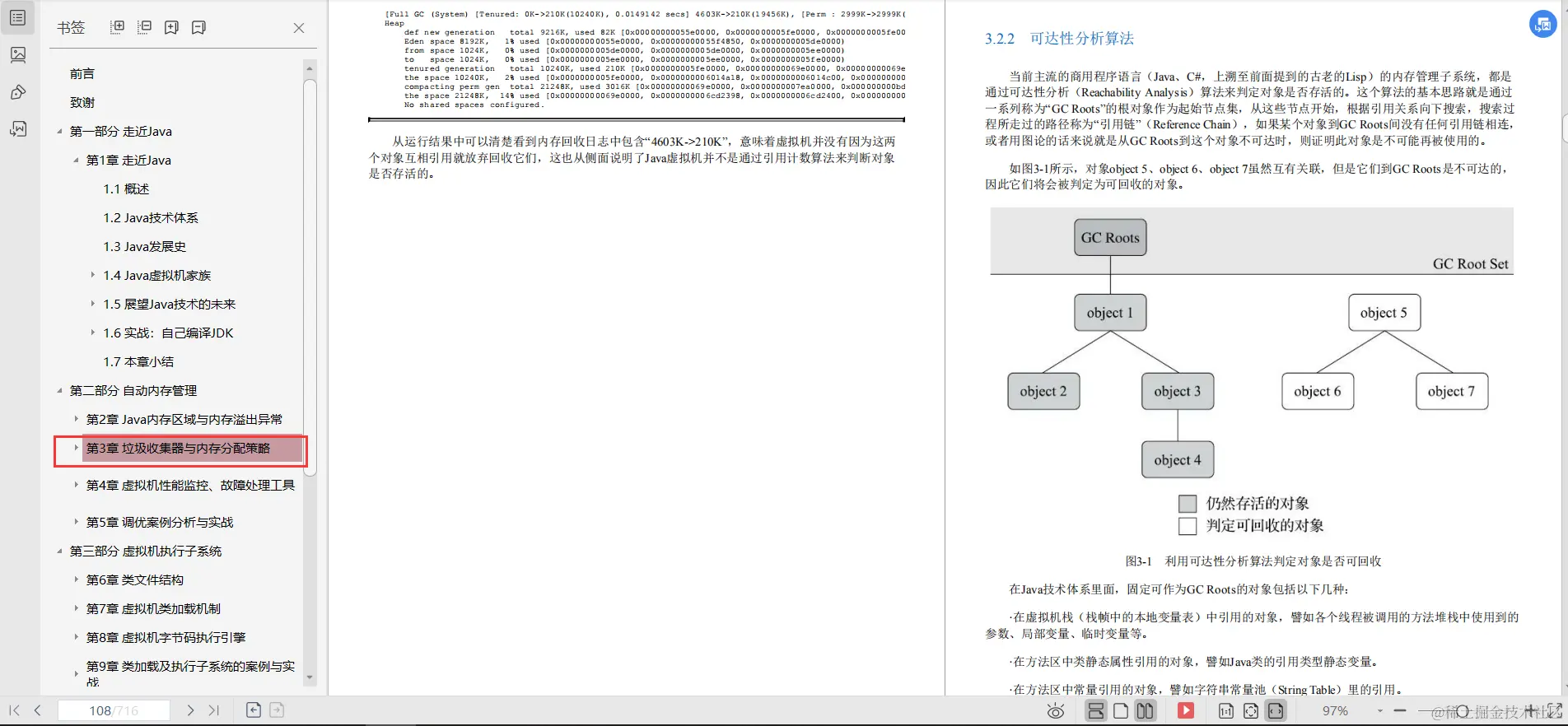Expand the 第4章 虚拟机性能监控 arrow
Viewport: 1568px width, 726px height.
(76, 485)
